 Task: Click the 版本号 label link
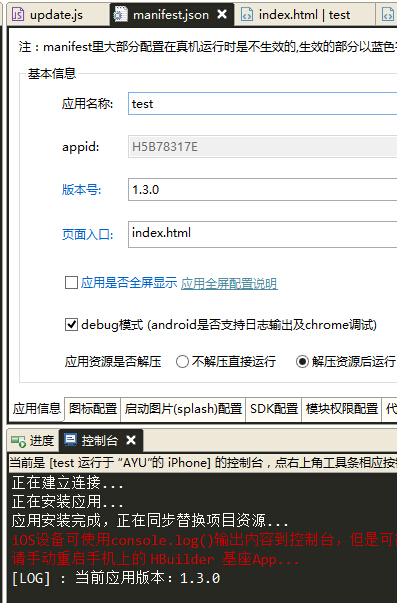click(x=82, y=190)
